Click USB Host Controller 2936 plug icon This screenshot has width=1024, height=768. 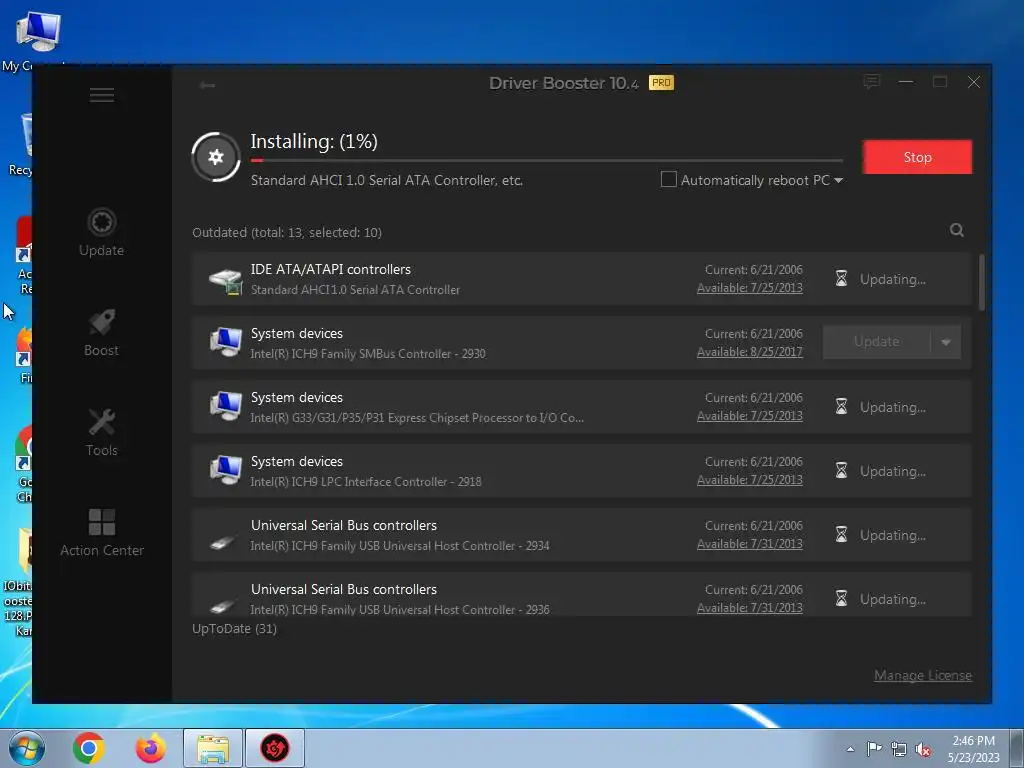[223, 606]
